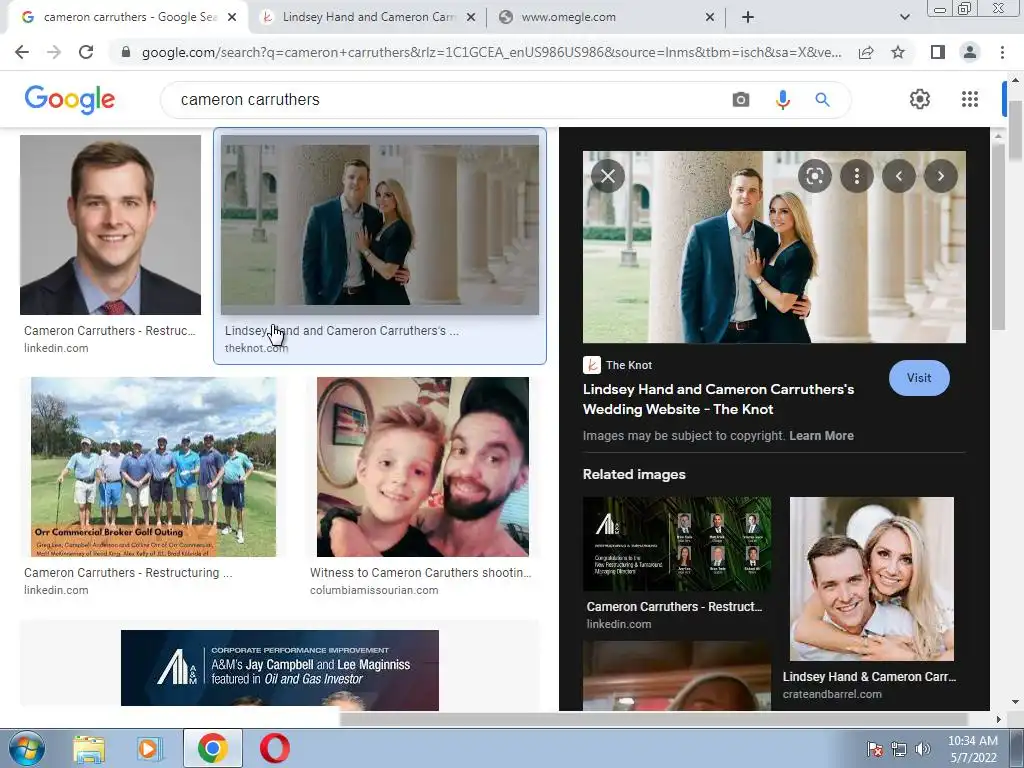
Task: Select the couple photo thumbnail from theknot.com
Action: pos(379,225)
